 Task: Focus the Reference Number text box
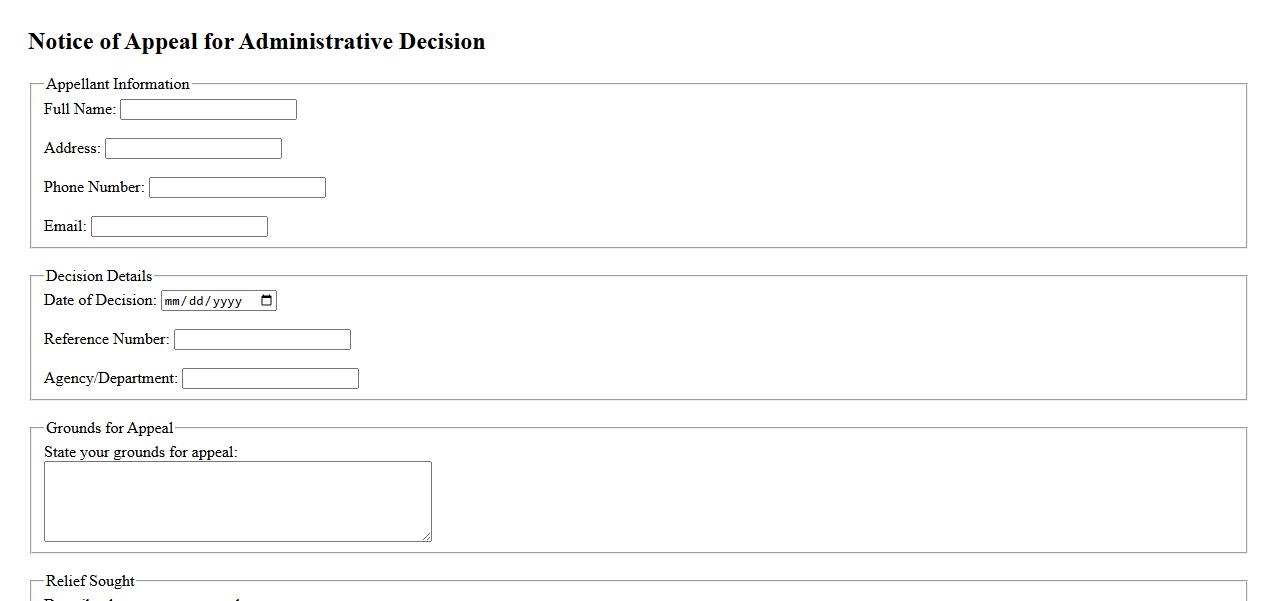coord(262,340)
